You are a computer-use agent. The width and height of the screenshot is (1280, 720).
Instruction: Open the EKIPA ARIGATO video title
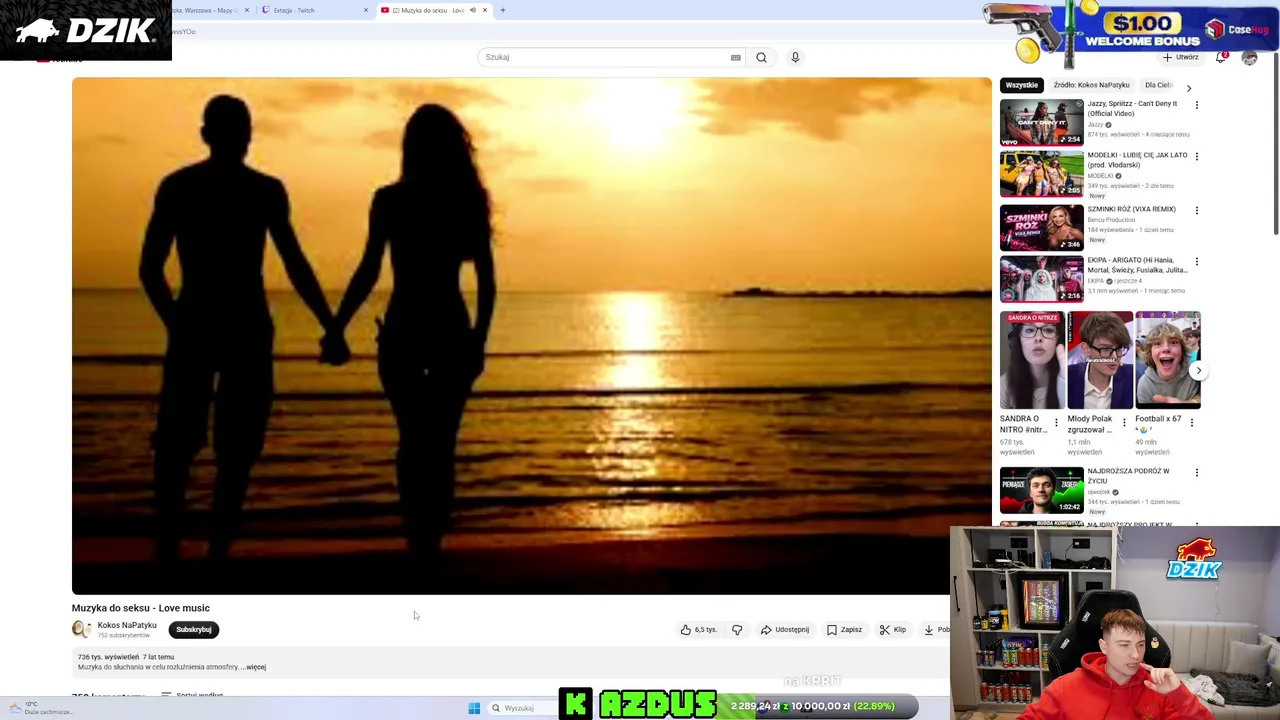click(x=1137, y=265)
